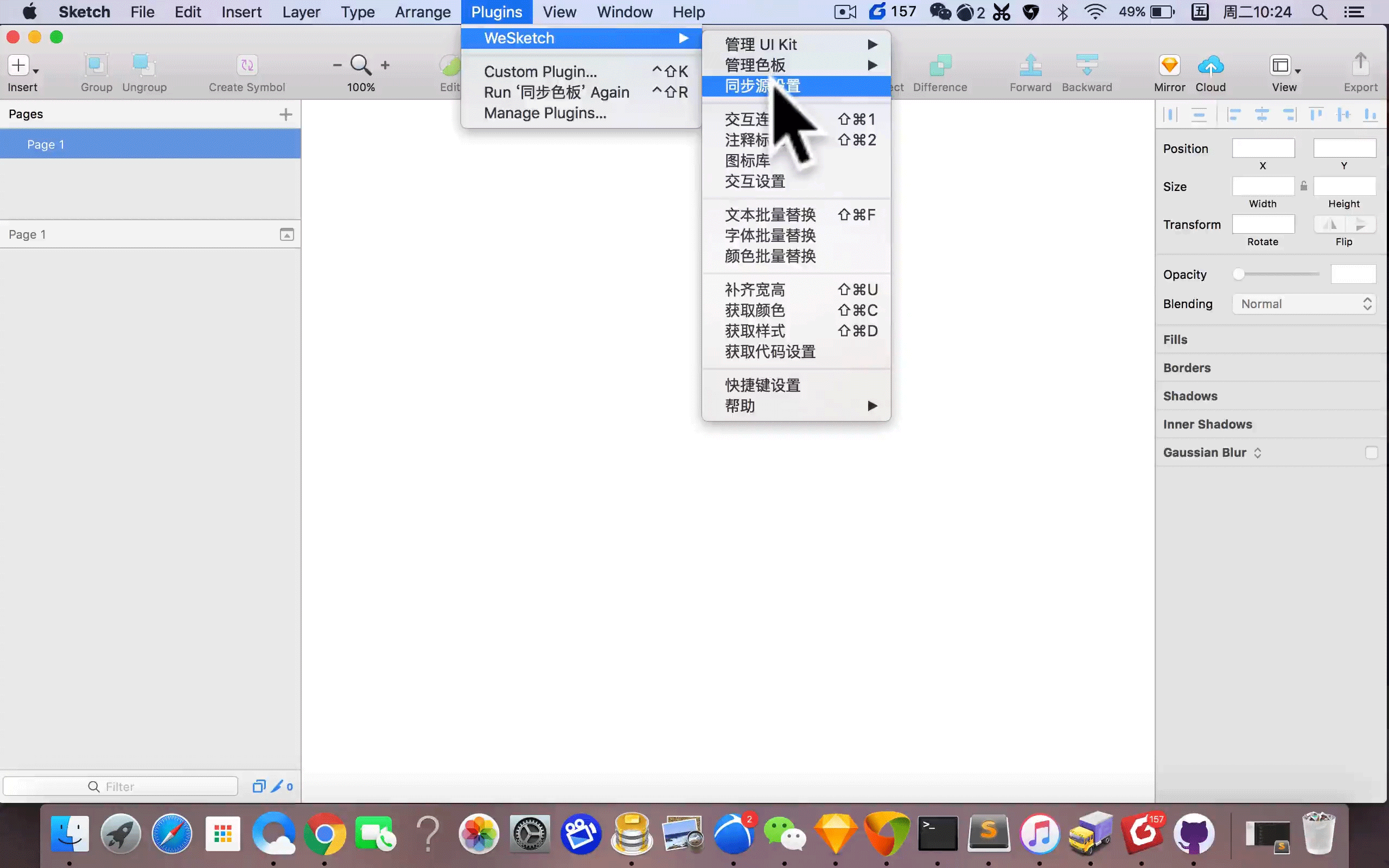The width and height of the screenshot is (1389, 868).
Task: Click the Forward arrange icon
Action: tap(1030, 66)
